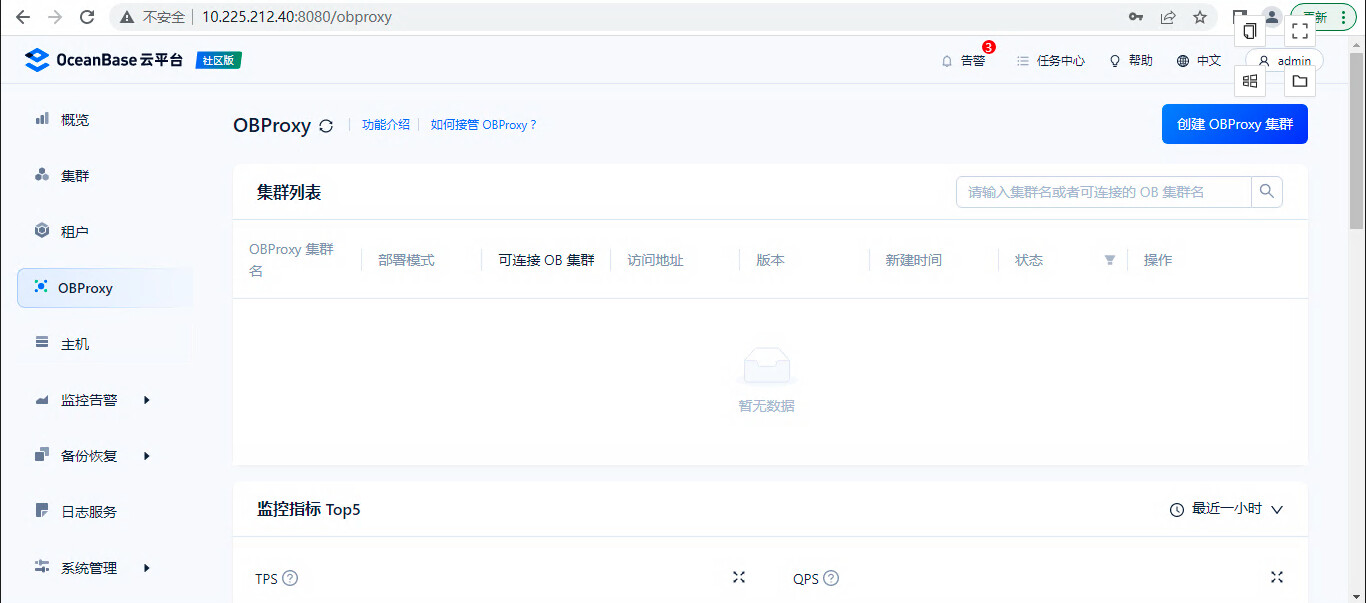Click the 社区版 edition badge
The image size is (1366, 603).
(x=219, y=60)
